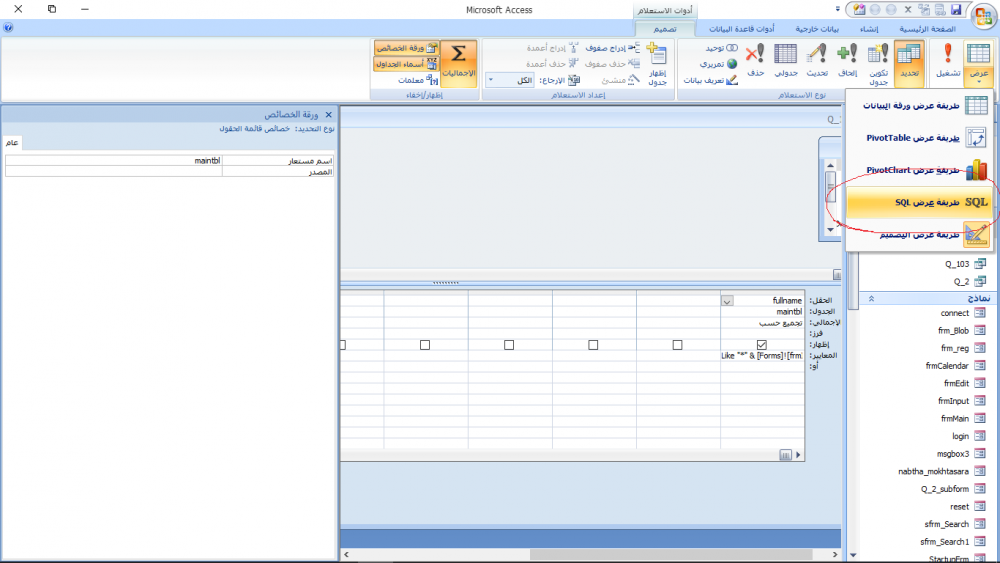Click Insert Rows (إدراج صفوف)
Viewport: 1000px width, 563px height.
pyautogui.click(x=613, y=48)
